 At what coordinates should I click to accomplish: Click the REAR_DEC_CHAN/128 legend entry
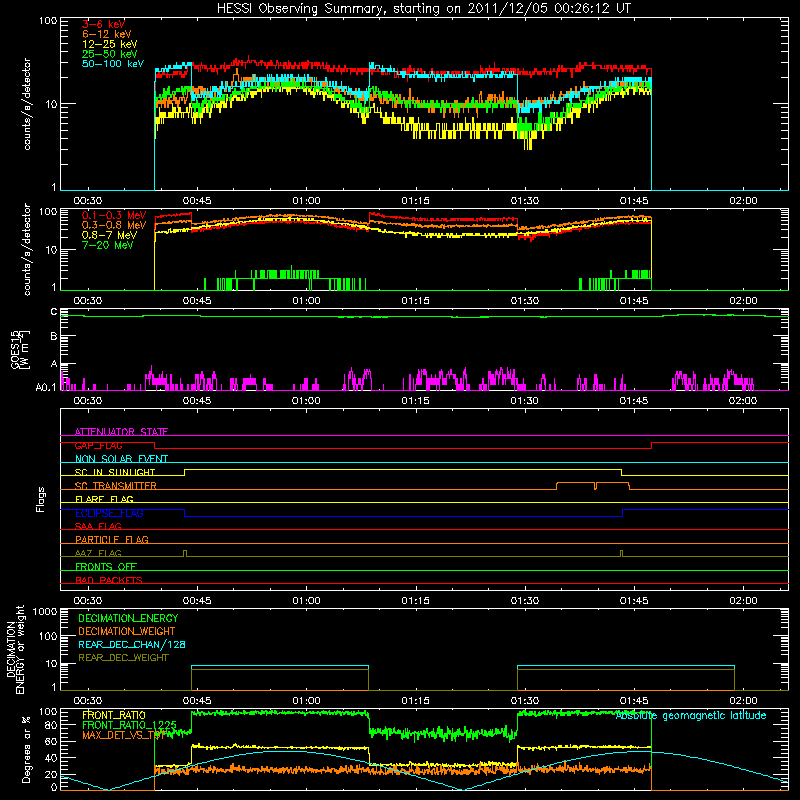pyautogui.click(x=132, y=644)
